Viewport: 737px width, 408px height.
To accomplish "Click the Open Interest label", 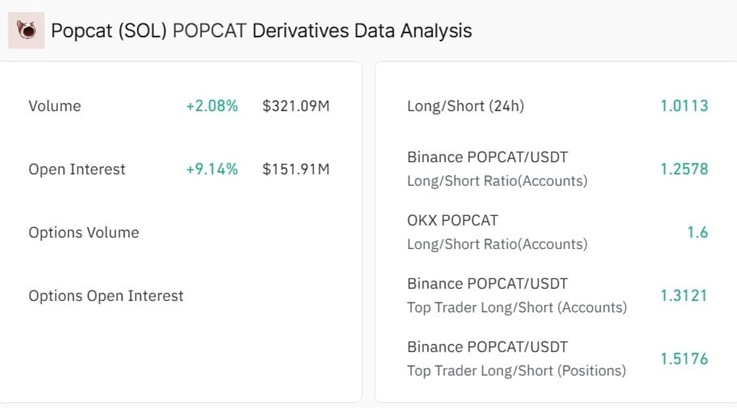I will coord(77,169).
